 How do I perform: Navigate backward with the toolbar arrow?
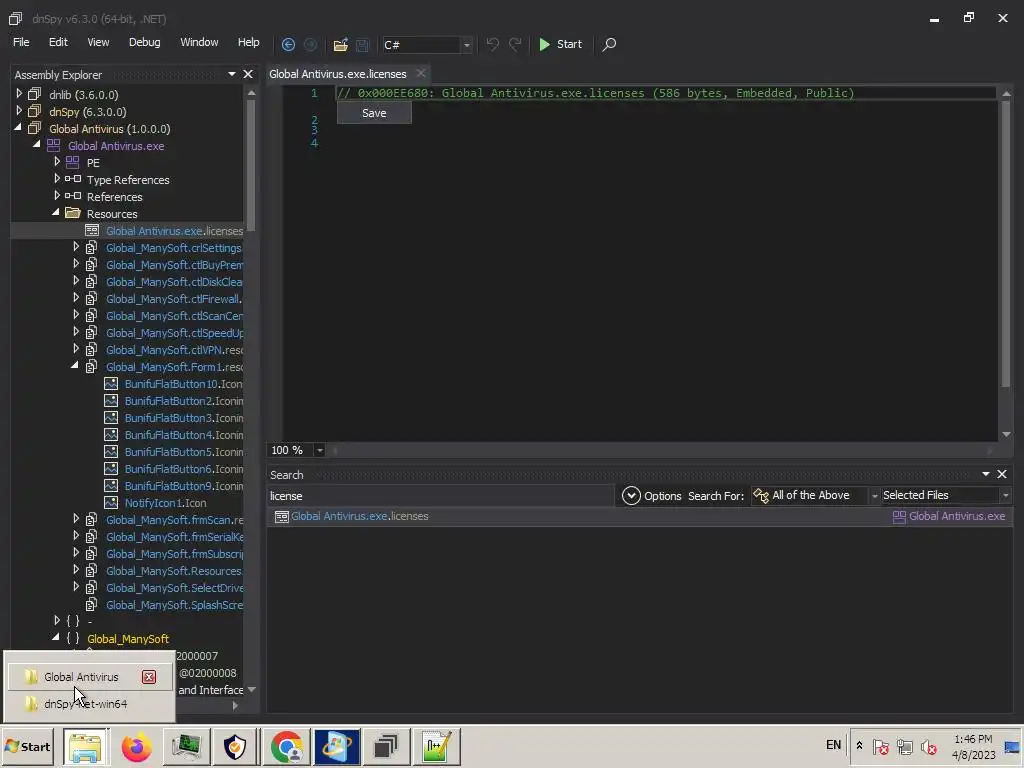coord(288,44)
